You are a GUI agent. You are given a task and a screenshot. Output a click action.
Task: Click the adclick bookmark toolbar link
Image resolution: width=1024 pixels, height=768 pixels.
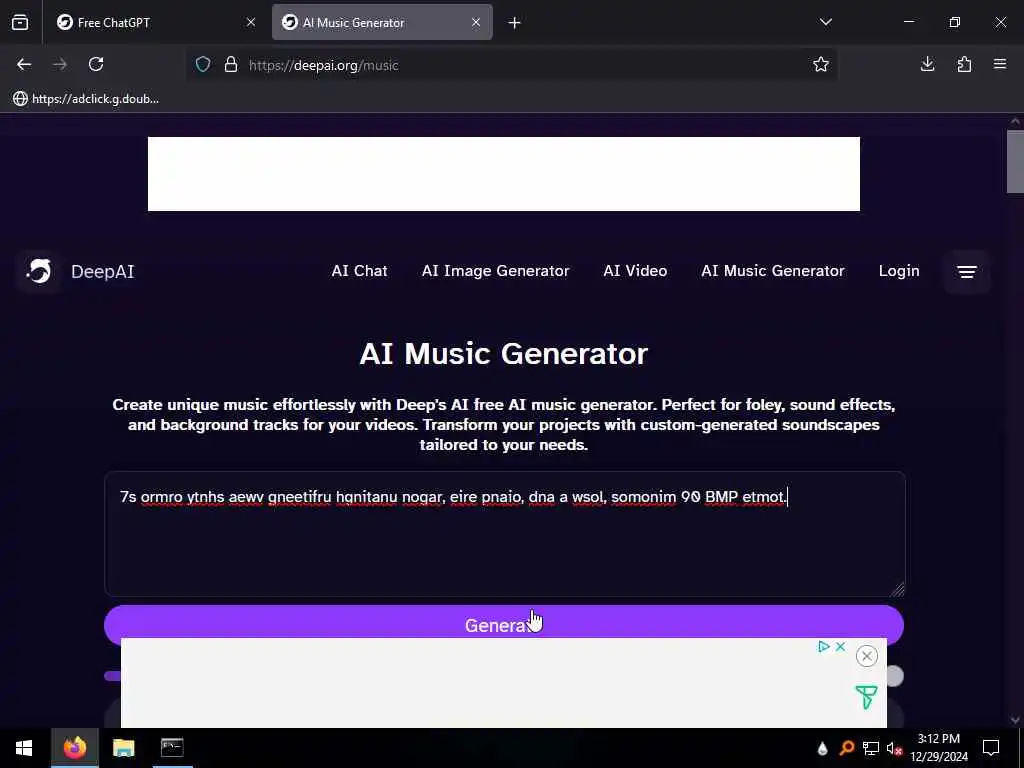coord(86,99)
